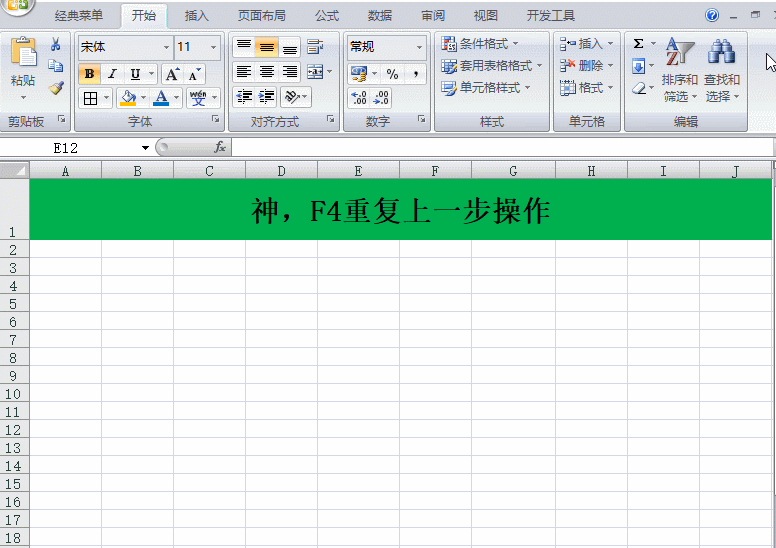
Task: Expand the 字体 font dialog launcher
Action: [215, 119]
